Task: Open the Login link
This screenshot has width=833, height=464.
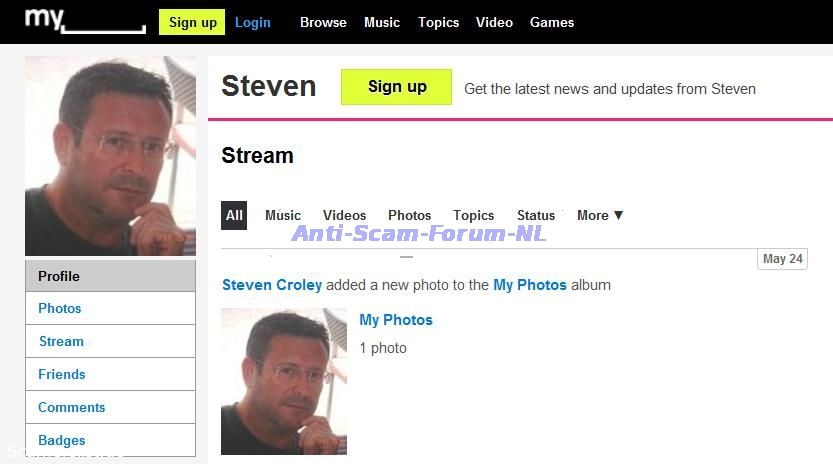Action: pos(253,22)
